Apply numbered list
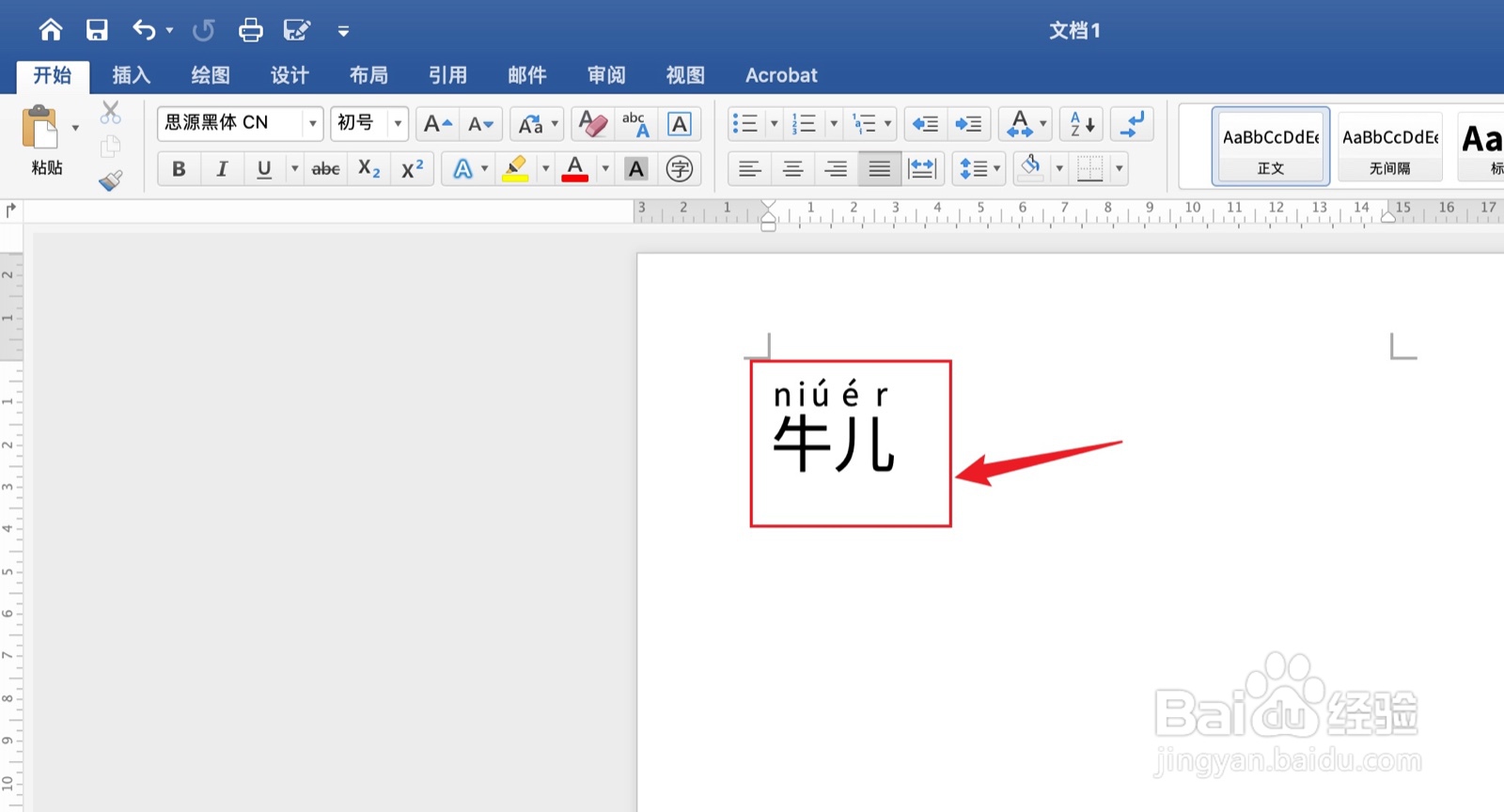The width and height of the screenshot is (1504, 812). pyautogui.click(x=804, y=123)
